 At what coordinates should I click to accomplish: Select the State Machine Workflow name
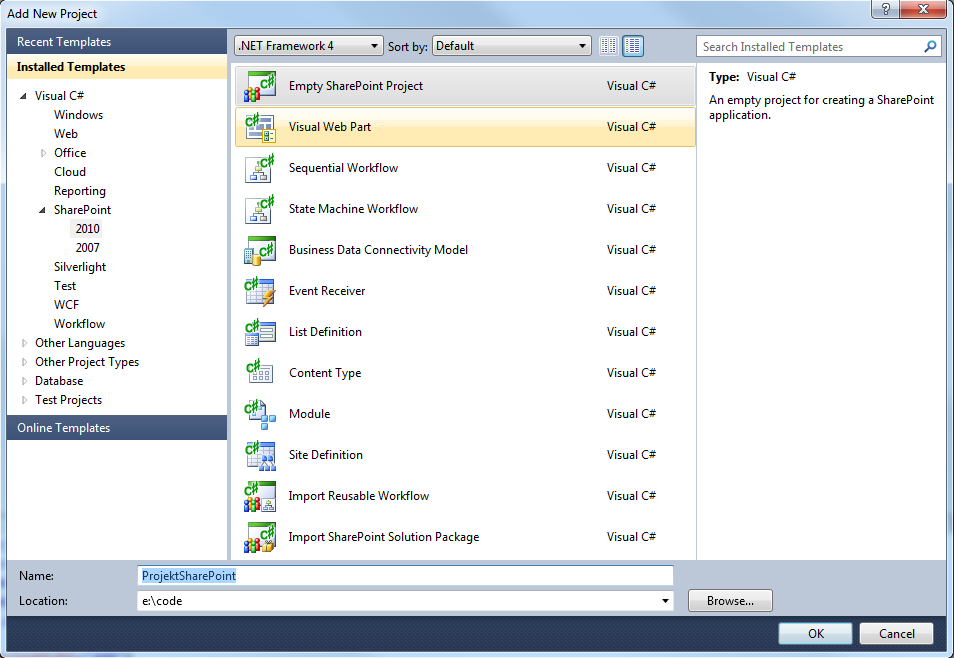(353, 209)
